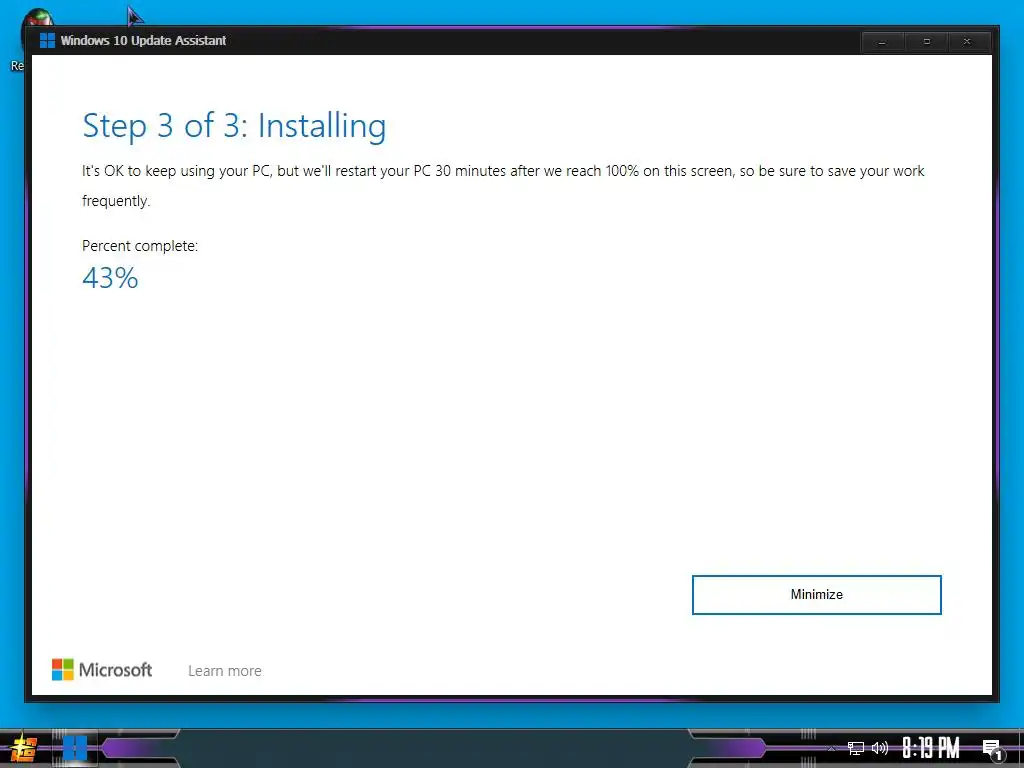Click the Microsoft logo at bottom left
Screen dimensions: 1024x768
click(x=102, y=669)
